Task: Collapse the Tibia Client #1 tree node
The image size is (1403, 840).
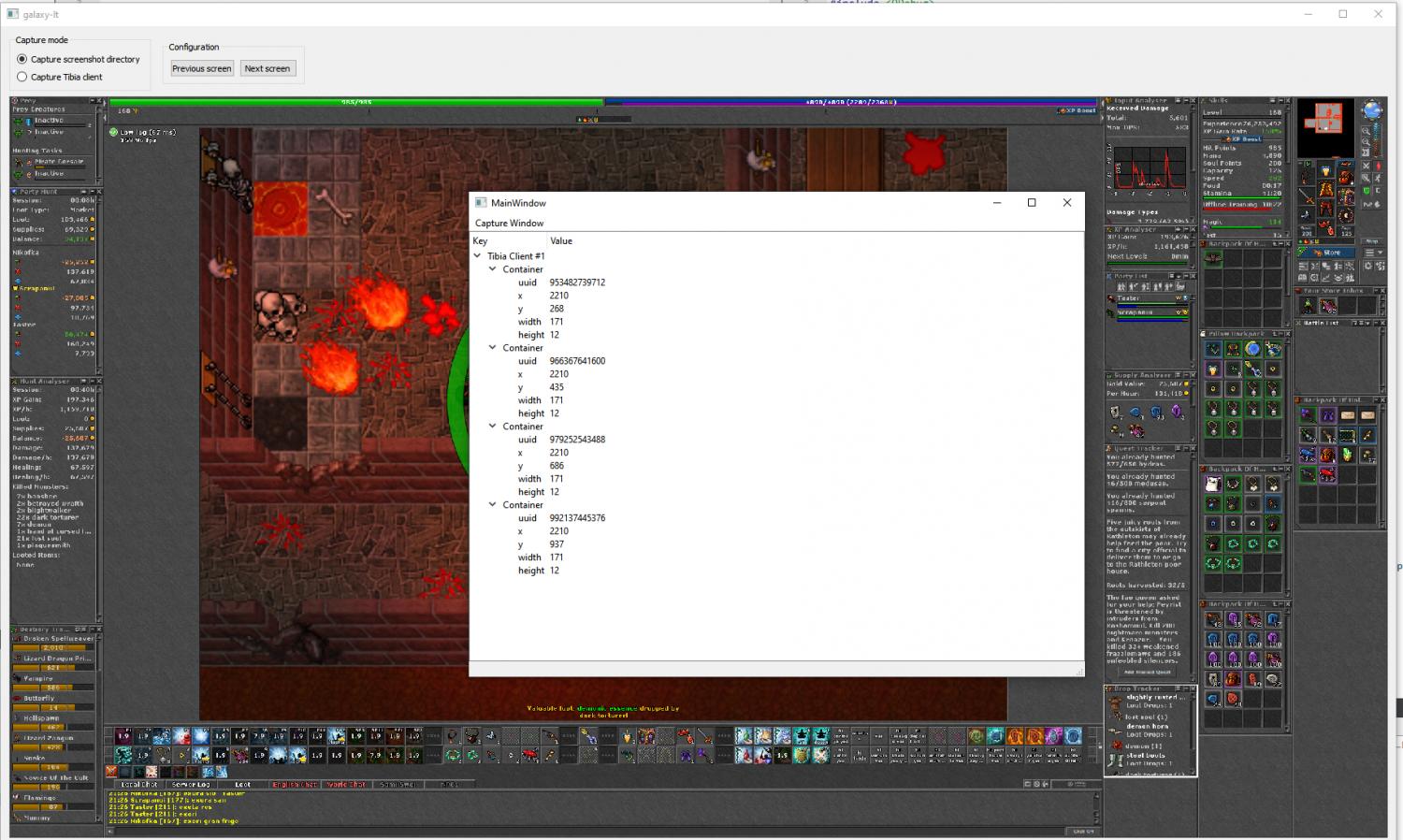Action: click(478, 255)
